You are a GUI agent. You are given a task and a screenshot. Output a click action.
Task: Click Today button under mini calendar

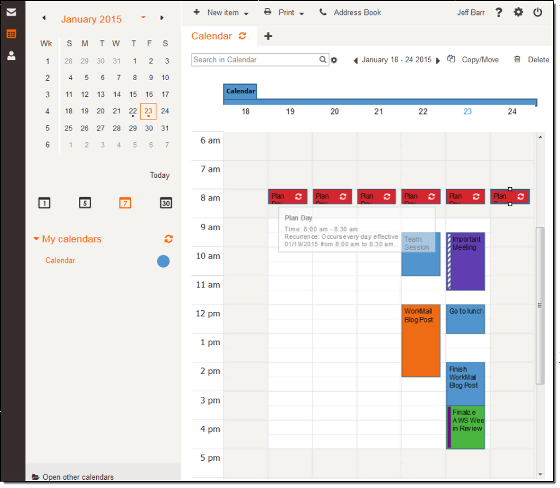(x=160, y=175)
